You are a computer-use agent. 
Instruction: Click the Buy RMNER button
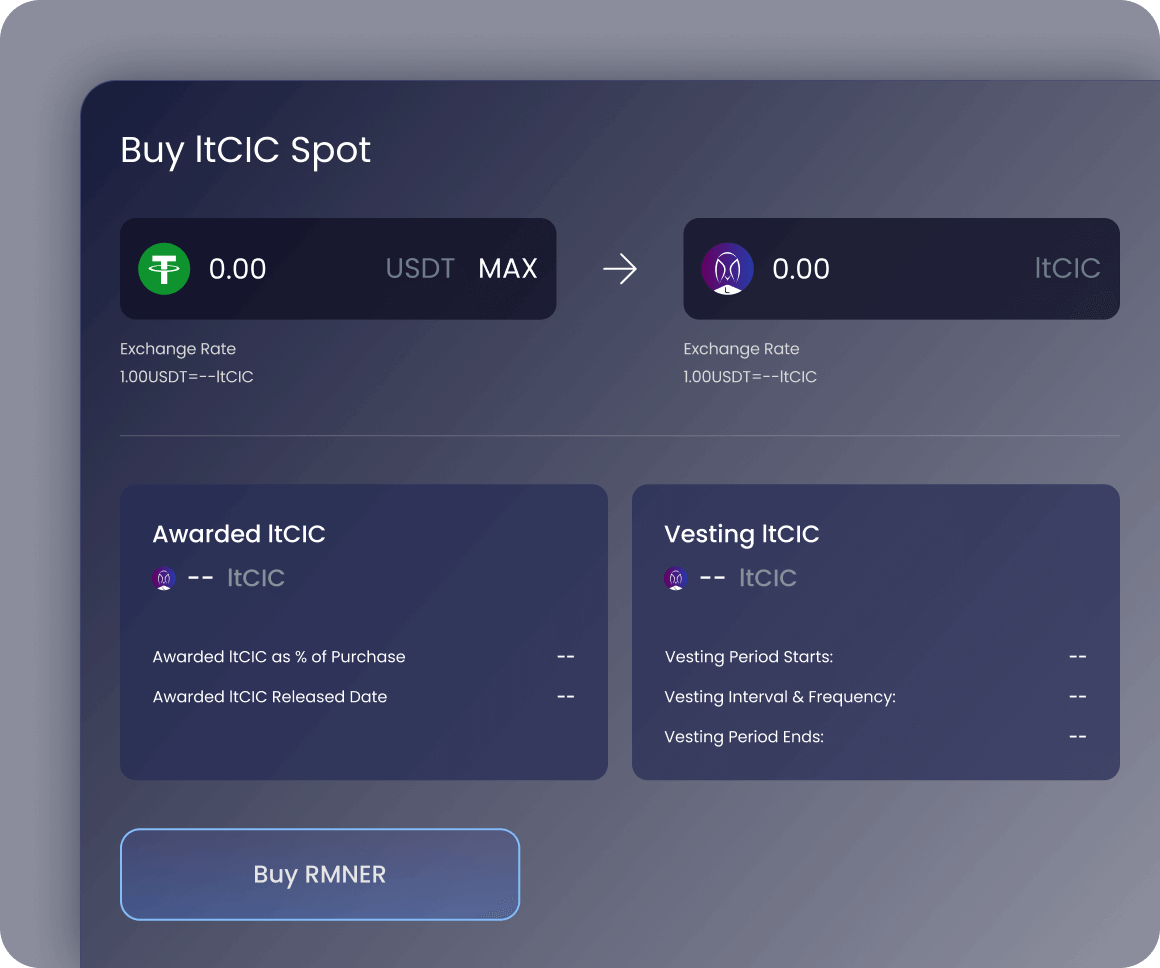point(320,874)
